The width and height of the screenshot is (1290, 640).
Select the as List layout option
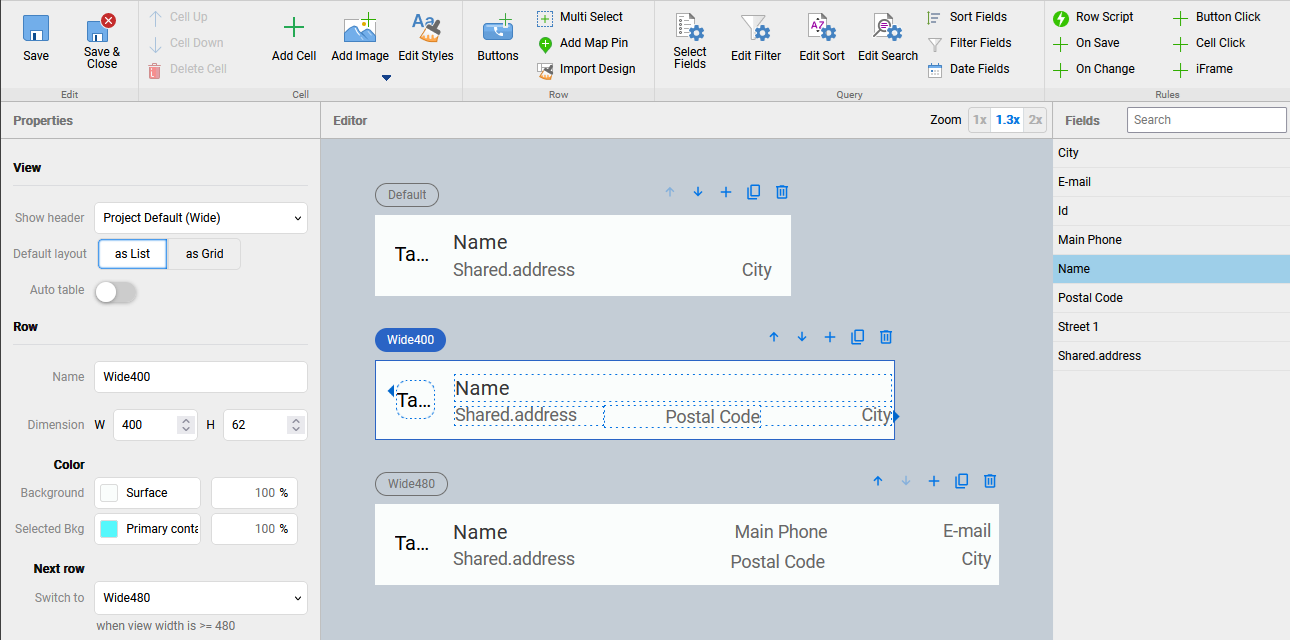tap(132, 254)
